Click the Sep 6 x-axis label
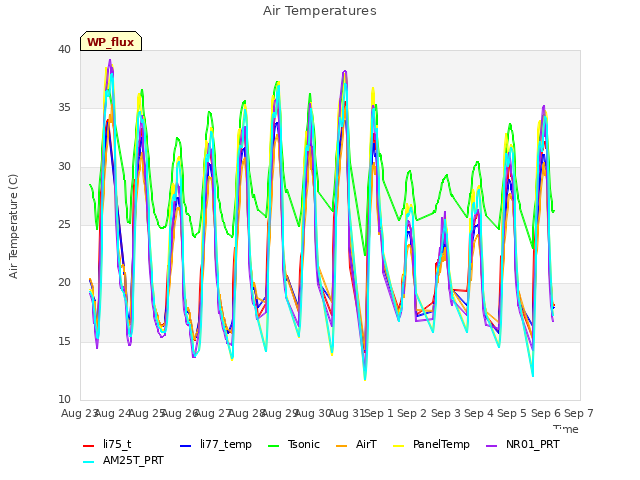Screen dimensions: 640x480 (545, 413)
